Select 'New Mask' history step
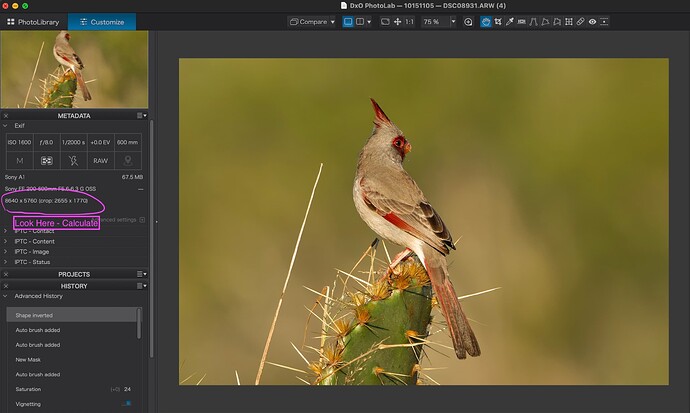 click(28, 359)
